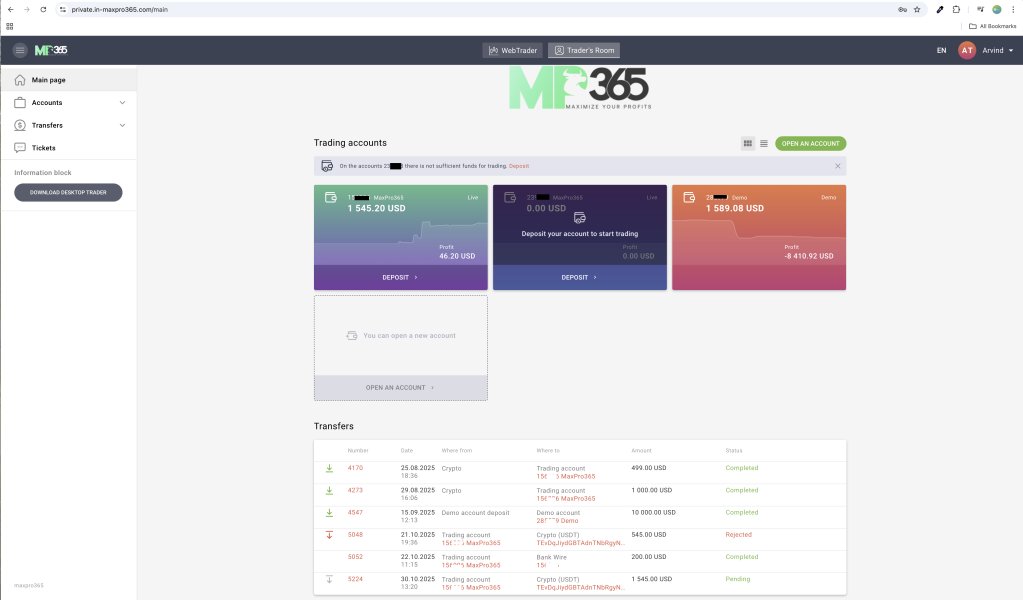Screen dimensions: 1023x600
Task: Click the MP365 logo in header
Action: click(51, 50)
